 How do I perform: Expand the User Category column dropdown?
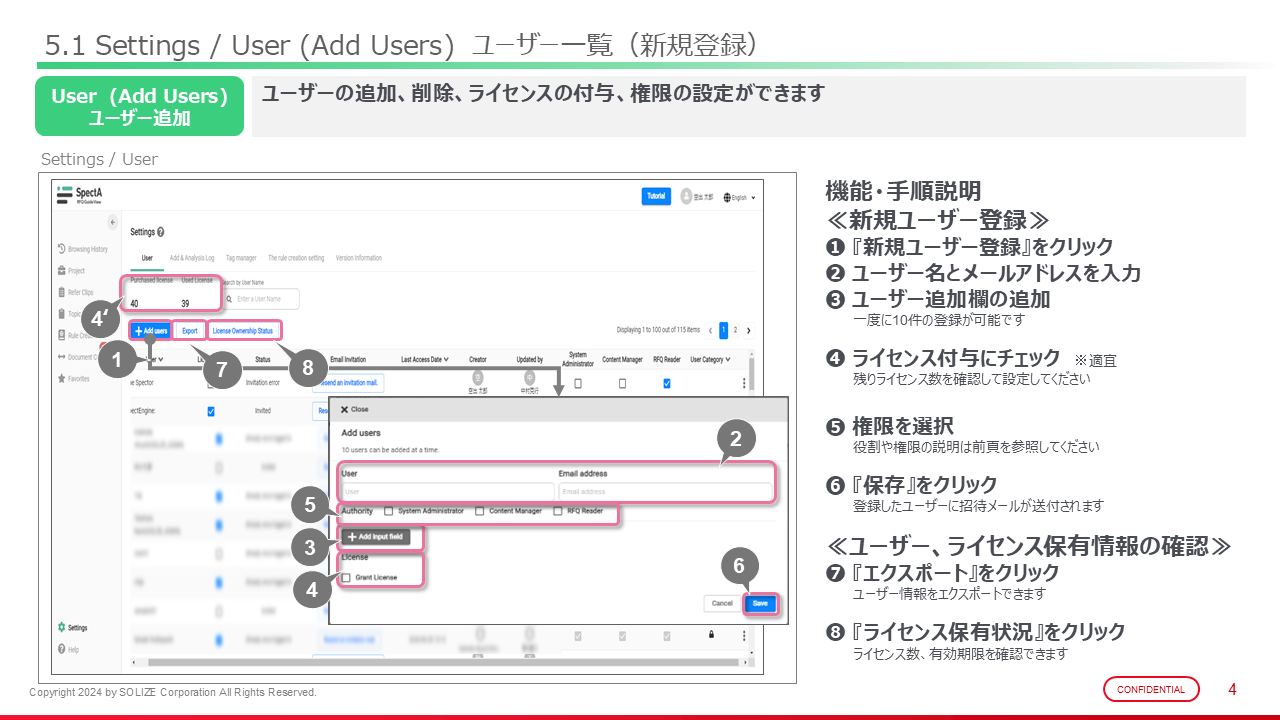pos(710,359)
